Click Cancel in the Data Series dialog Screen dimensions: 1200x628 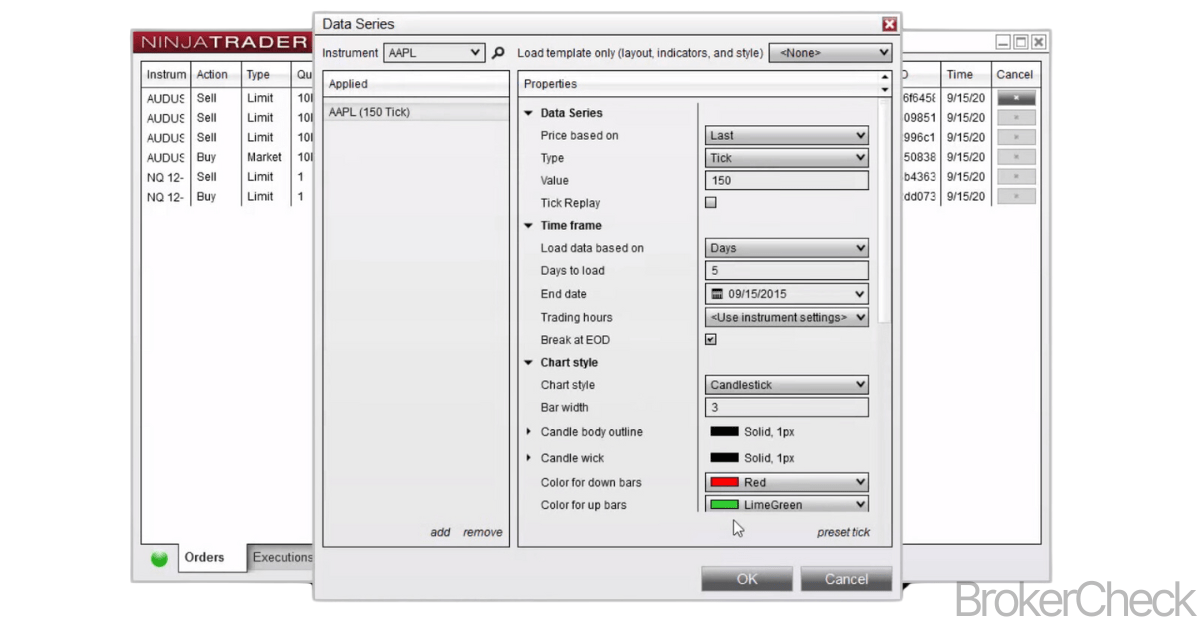coord(847,579)
